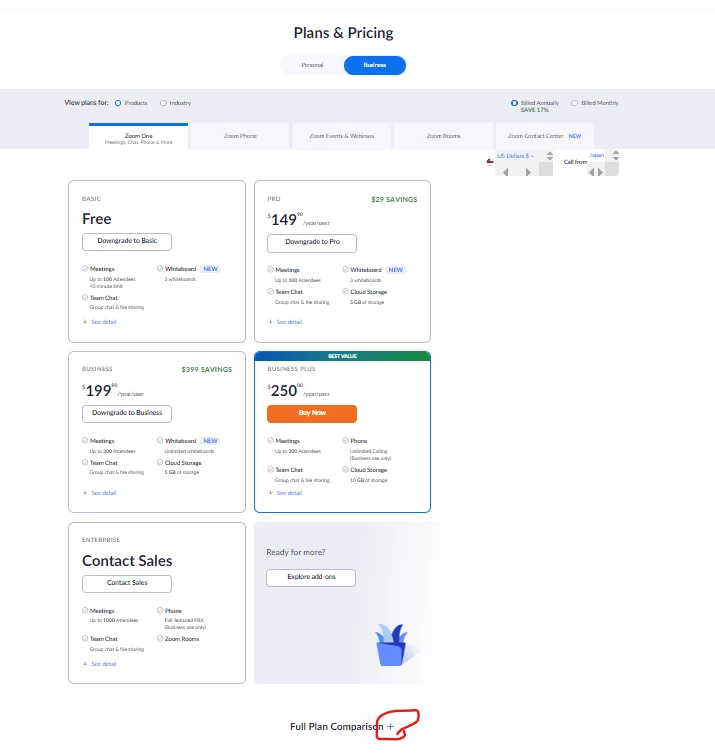Click the $29 SAVINGS label

point(394,200)
